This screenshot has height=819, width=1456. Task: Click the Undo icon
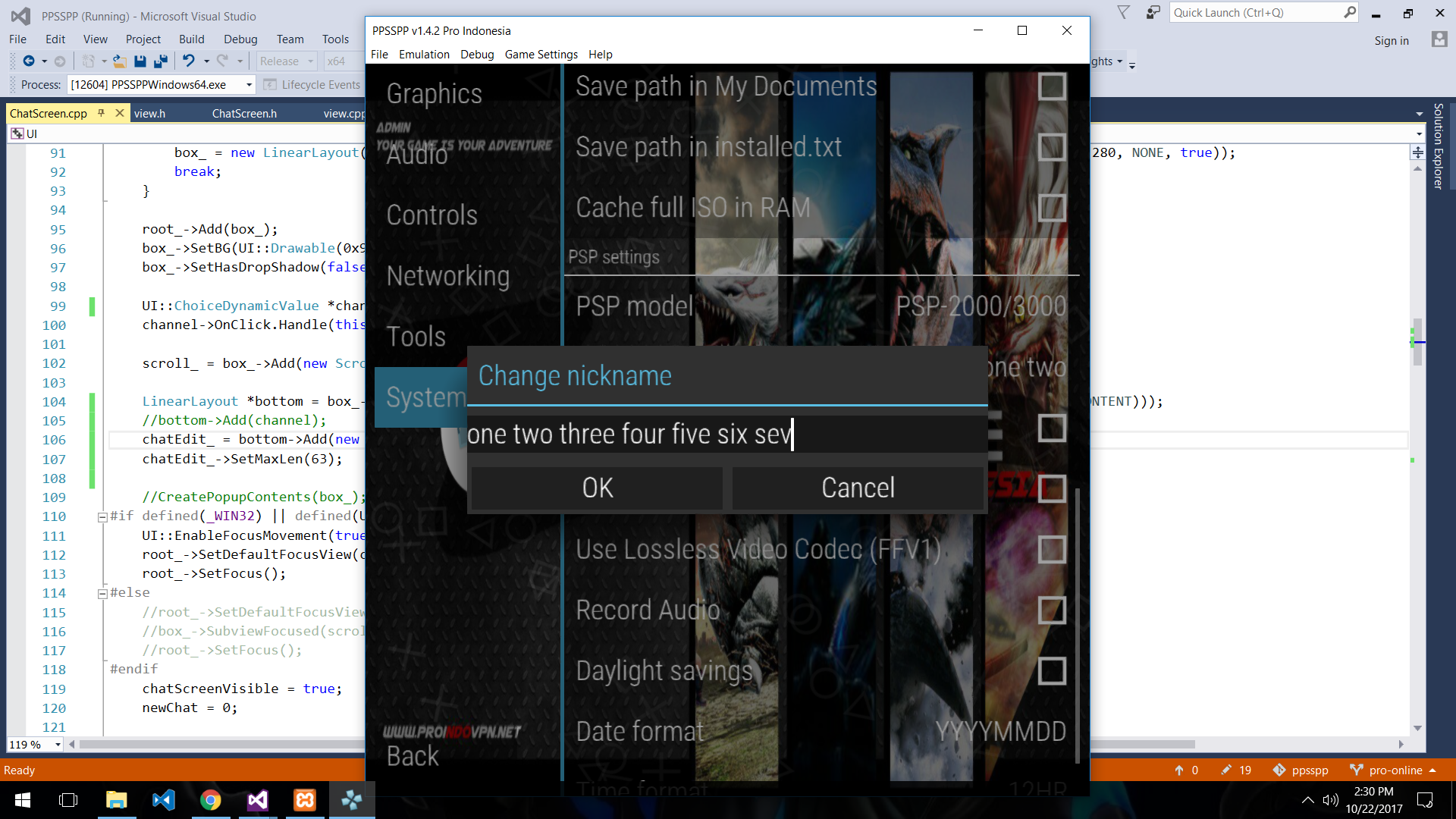click(190, 61)
